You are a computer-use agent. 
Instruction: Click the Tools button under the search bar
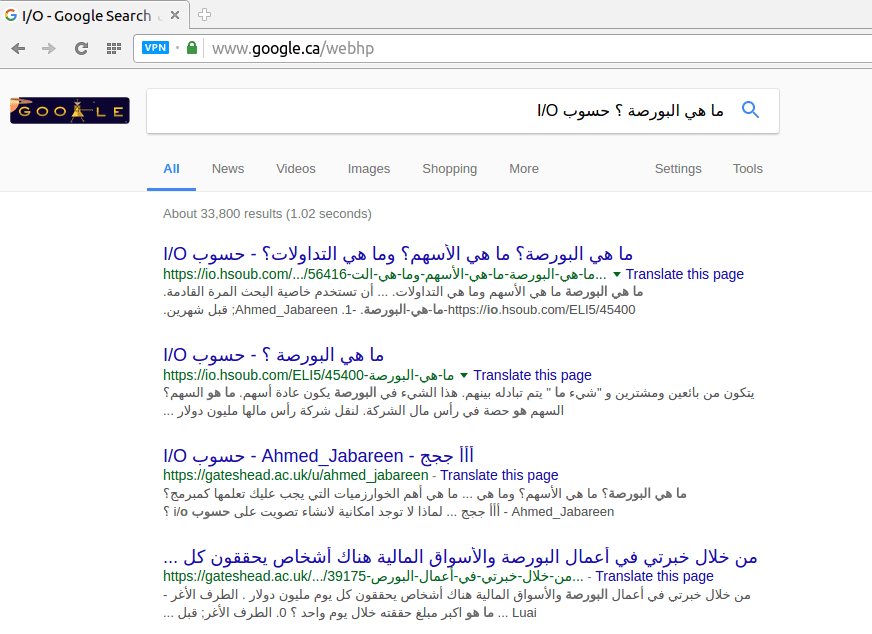coord(747,169)
